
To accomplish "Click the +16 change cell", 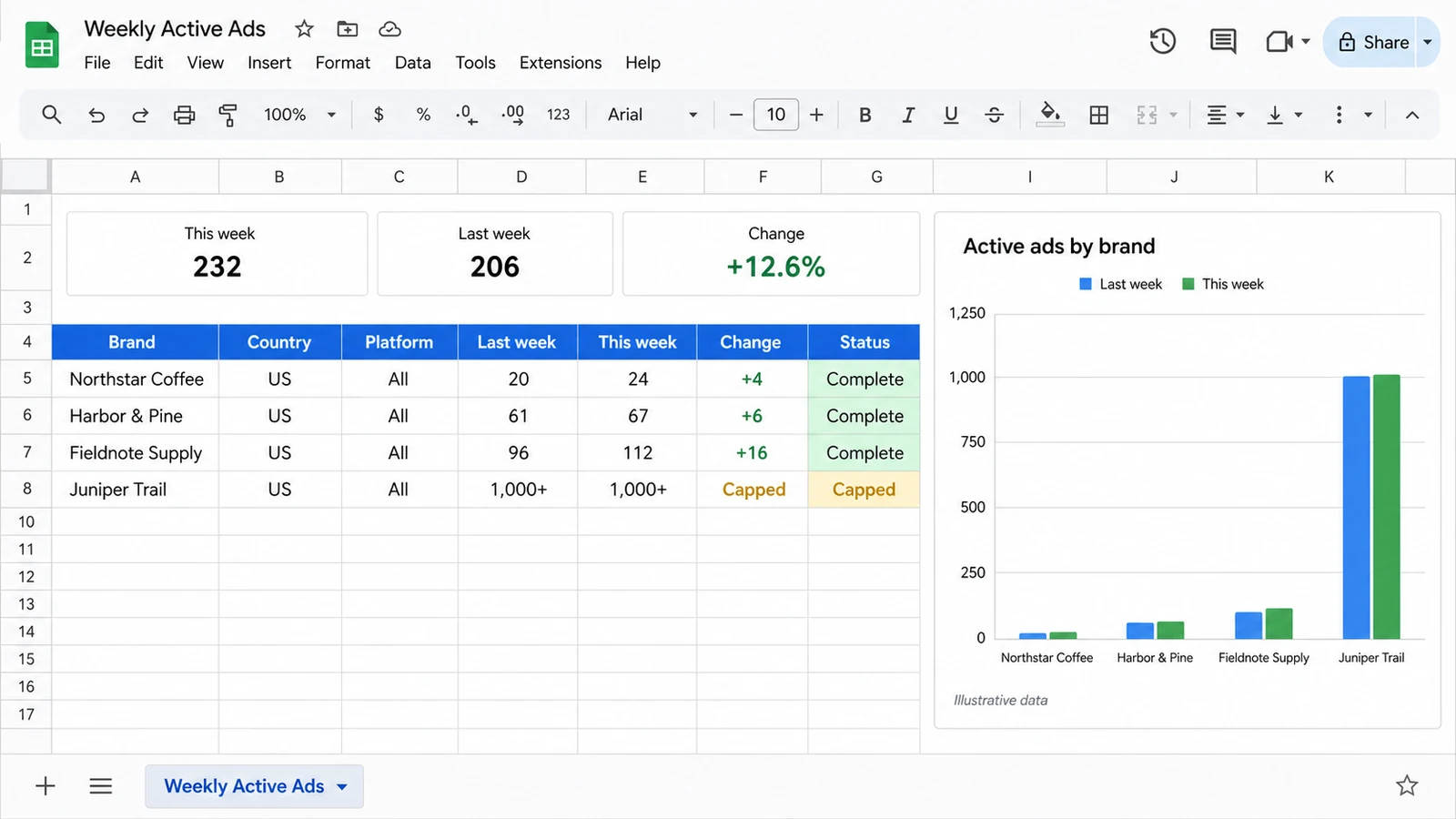I will pos(752,453).
